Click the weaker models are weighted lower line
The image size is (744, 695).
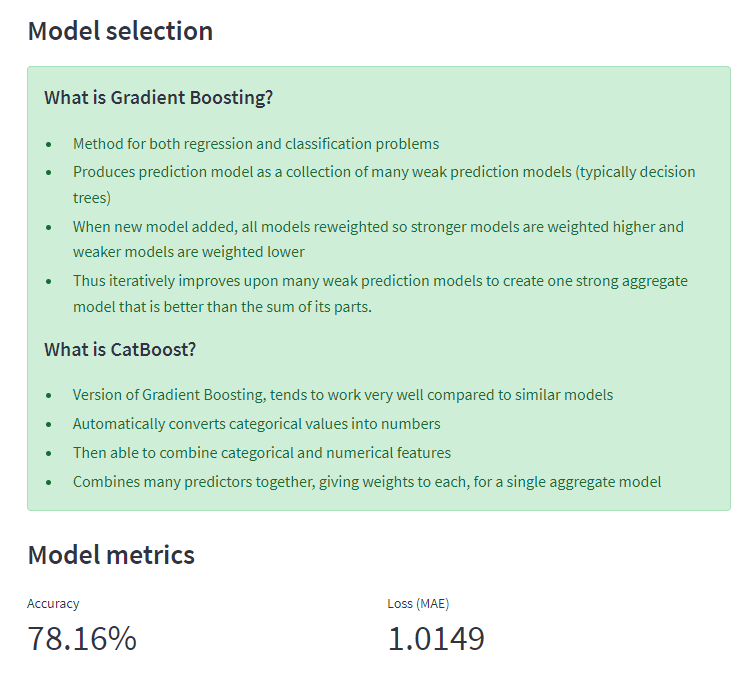[x=188, y=252]
